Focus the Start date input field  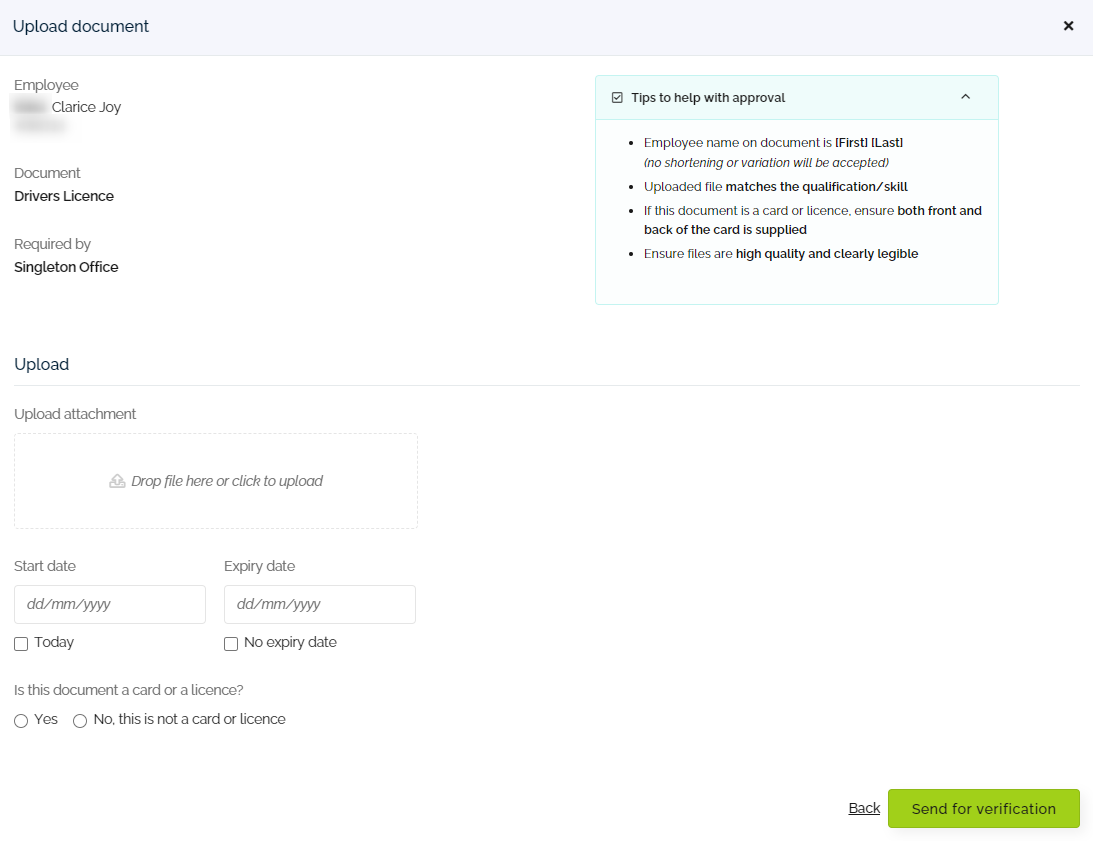[110, 605]
